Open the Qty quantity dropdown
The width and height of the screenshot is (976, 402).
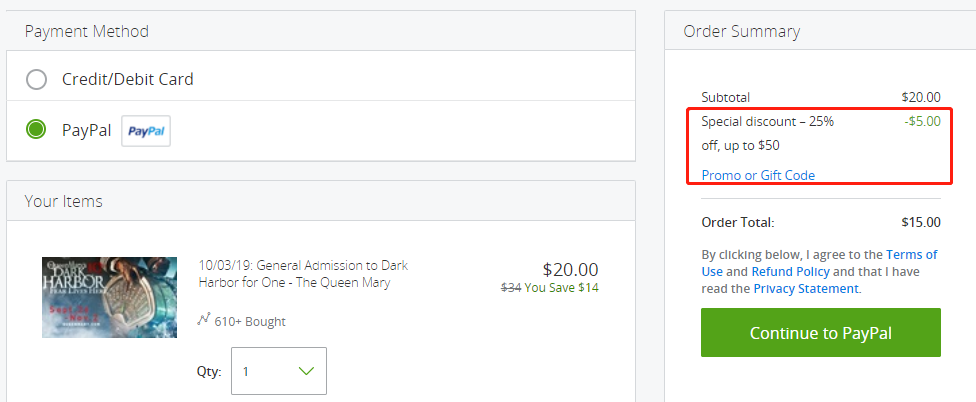(x=278, y=371)
